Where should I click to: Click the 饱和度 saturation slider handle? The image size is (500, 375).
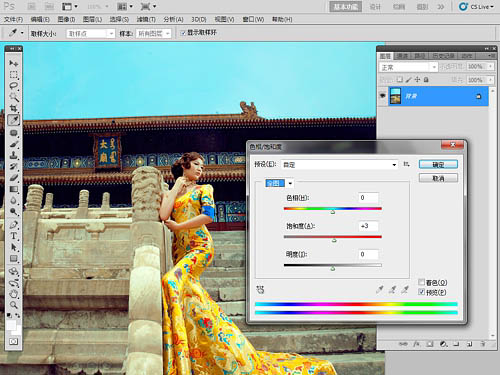point(334,240)
